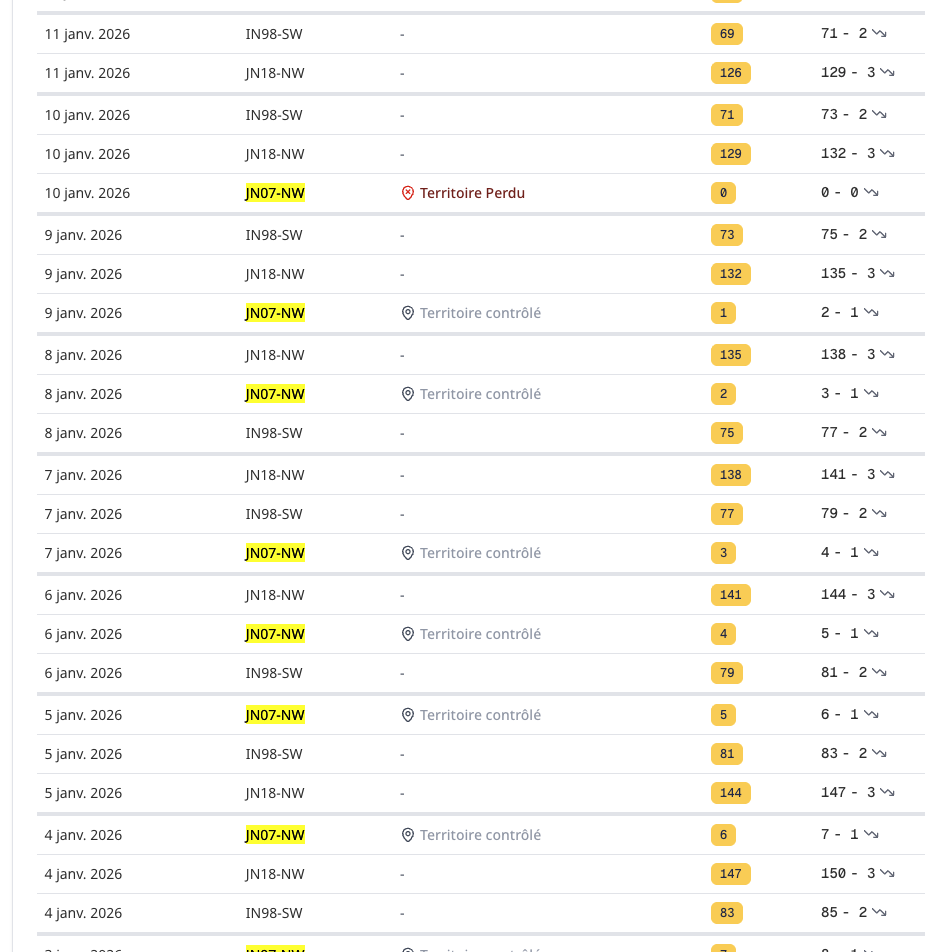Click the map pin icon in the 7 janv. JN07-NW row

tap(407, 553)
